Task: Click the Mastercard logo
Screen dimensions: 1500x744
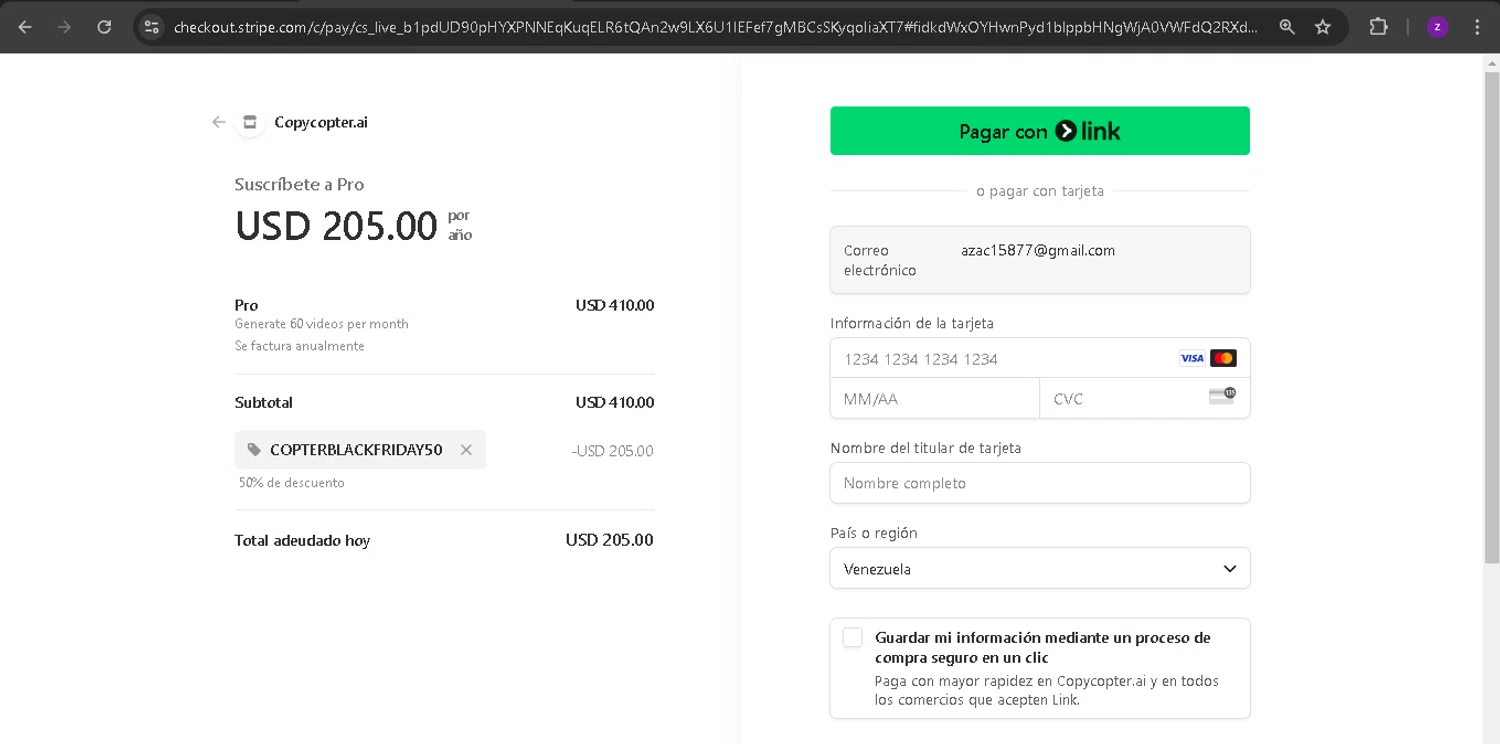Action: [x=1223, y=358]
